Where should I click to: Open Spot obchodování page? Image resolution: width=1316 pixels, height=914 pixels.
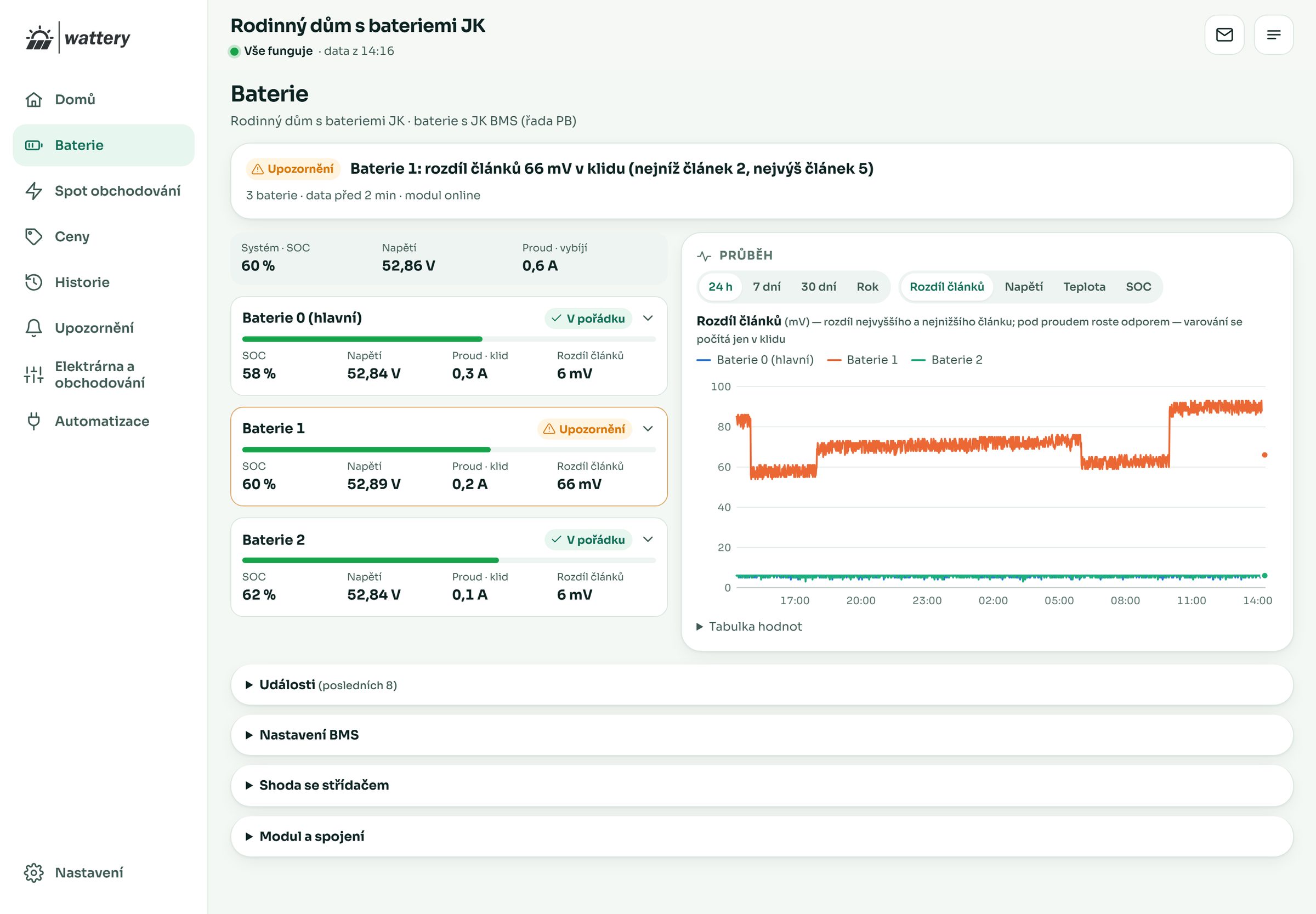pyautogui.click(x=104, y=191)
